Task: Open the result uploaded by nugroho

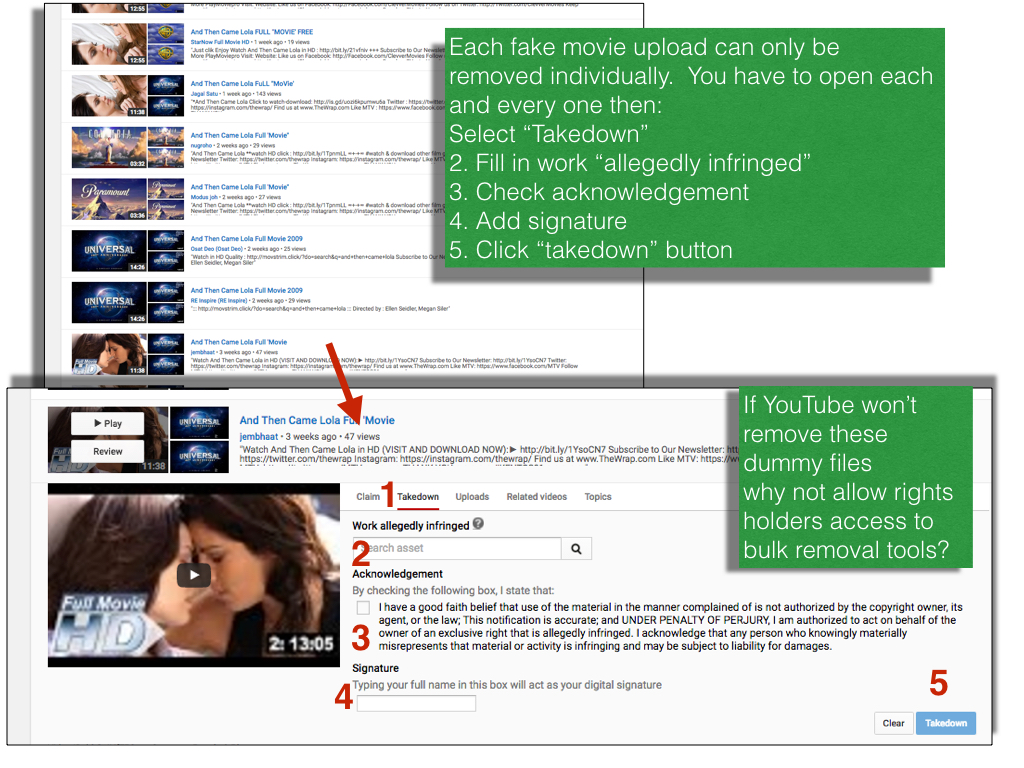Action: pos(240,135)
